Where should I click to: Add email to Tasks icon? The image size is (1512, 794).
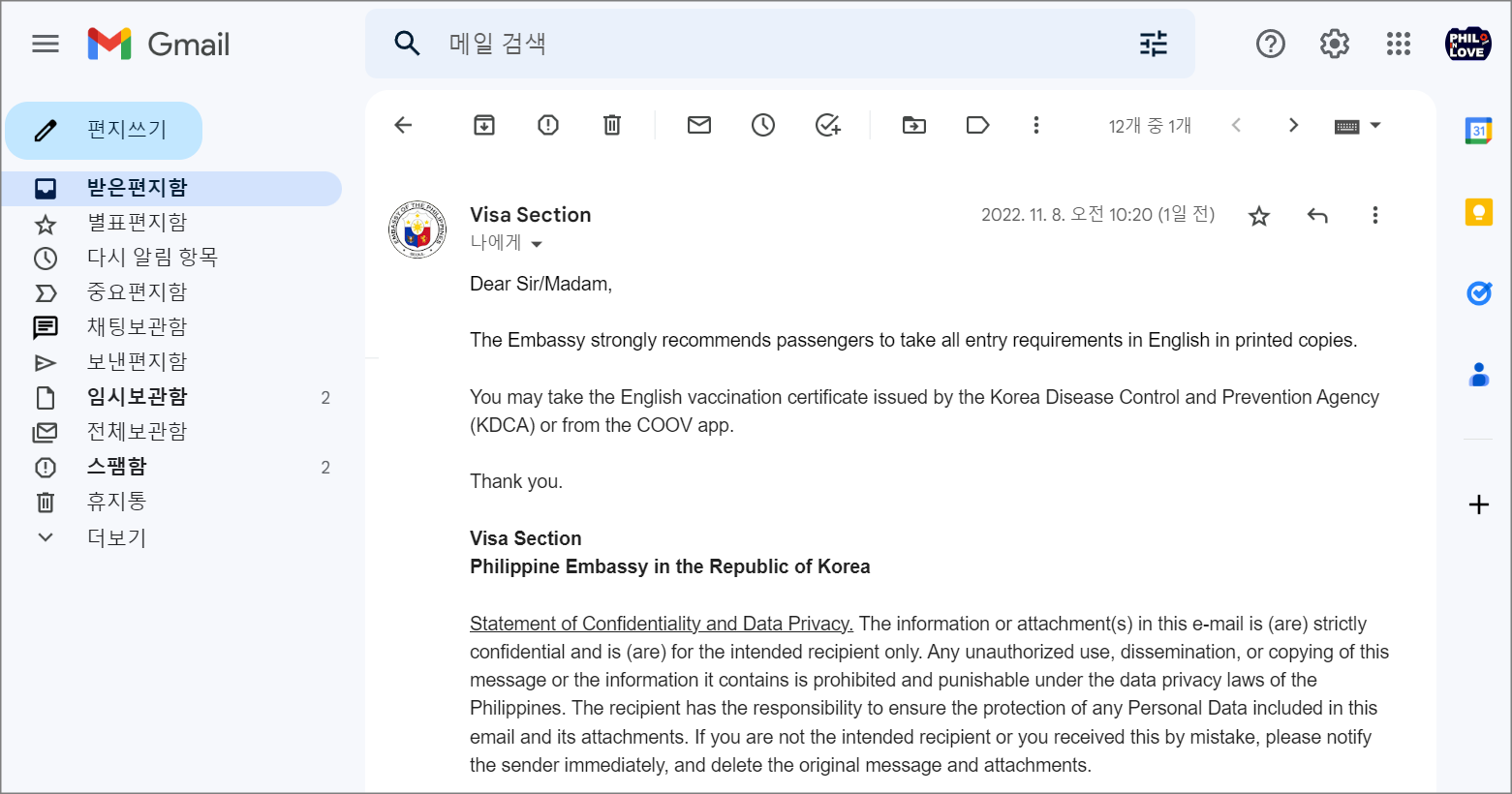(827, 125)
